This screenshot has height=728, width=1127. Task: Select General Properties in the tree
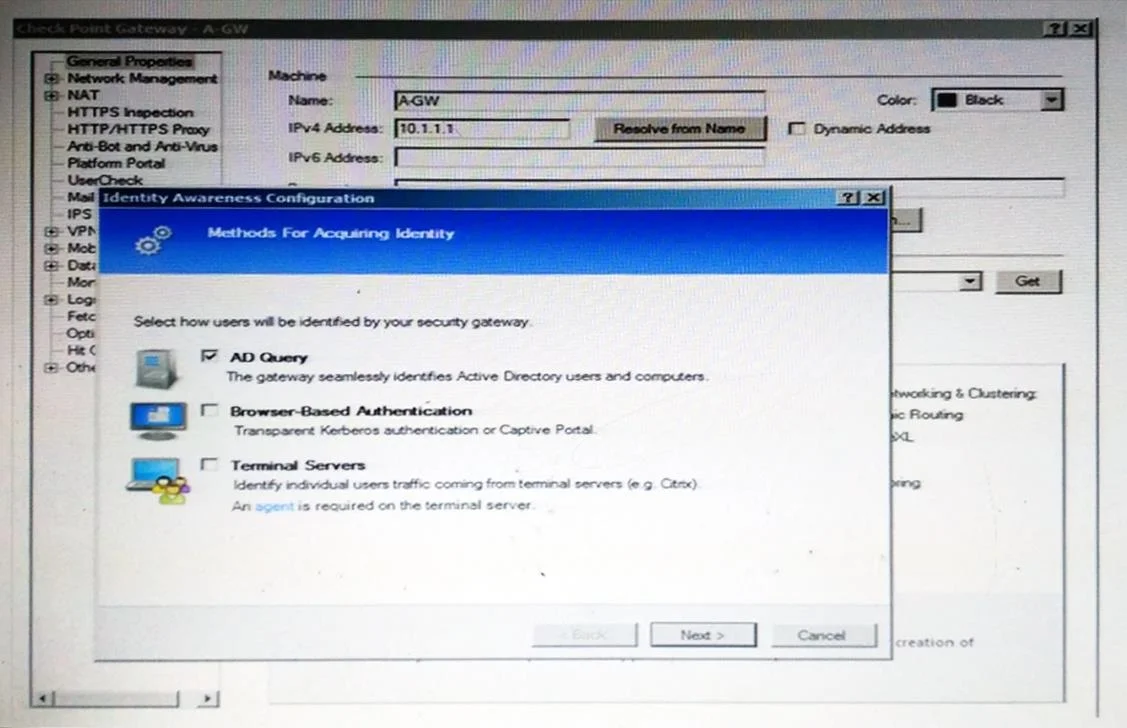[x=129, y=61]
